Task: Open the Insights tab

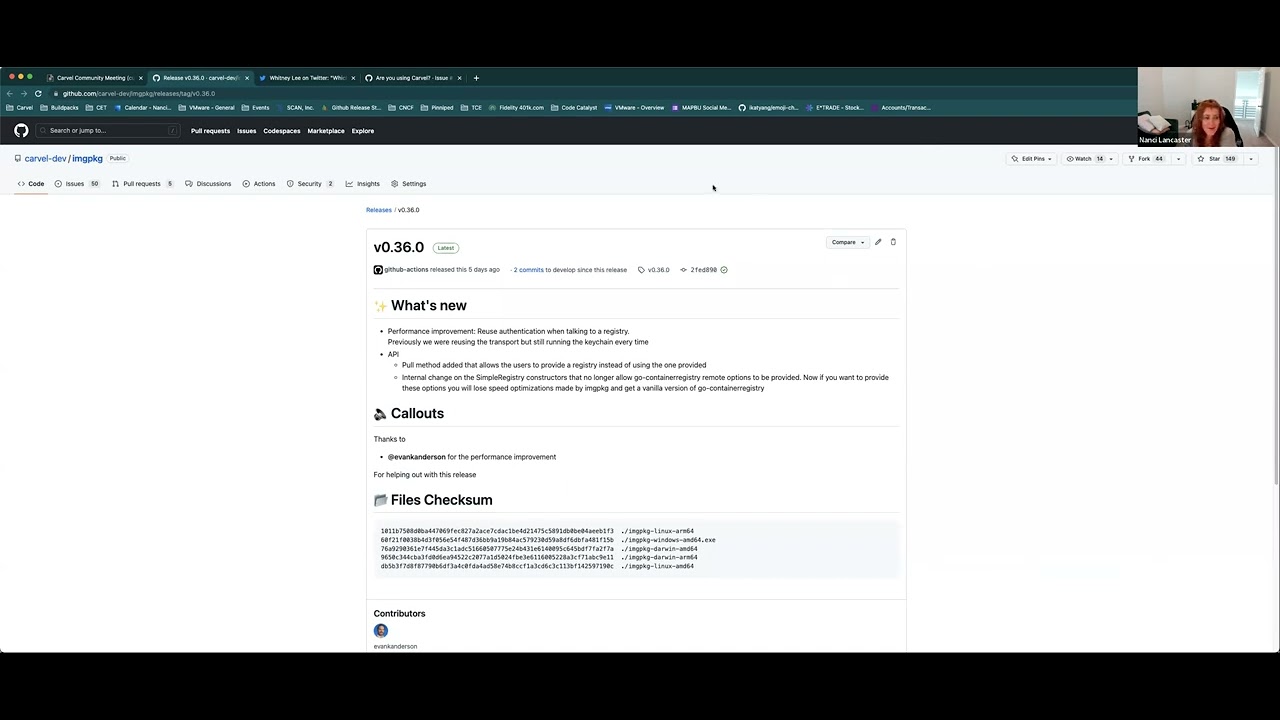Action: tap(363, 184)
